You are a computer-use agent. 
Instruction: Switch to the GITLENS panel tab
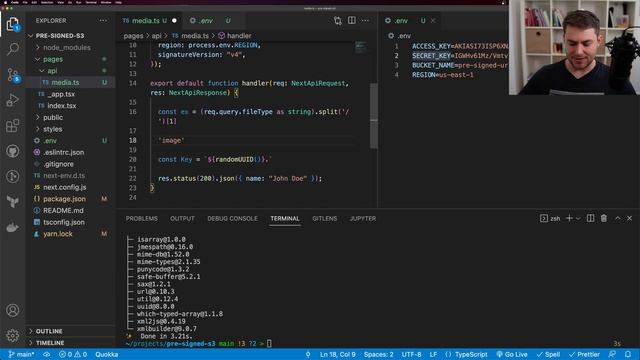coord(324,218)
